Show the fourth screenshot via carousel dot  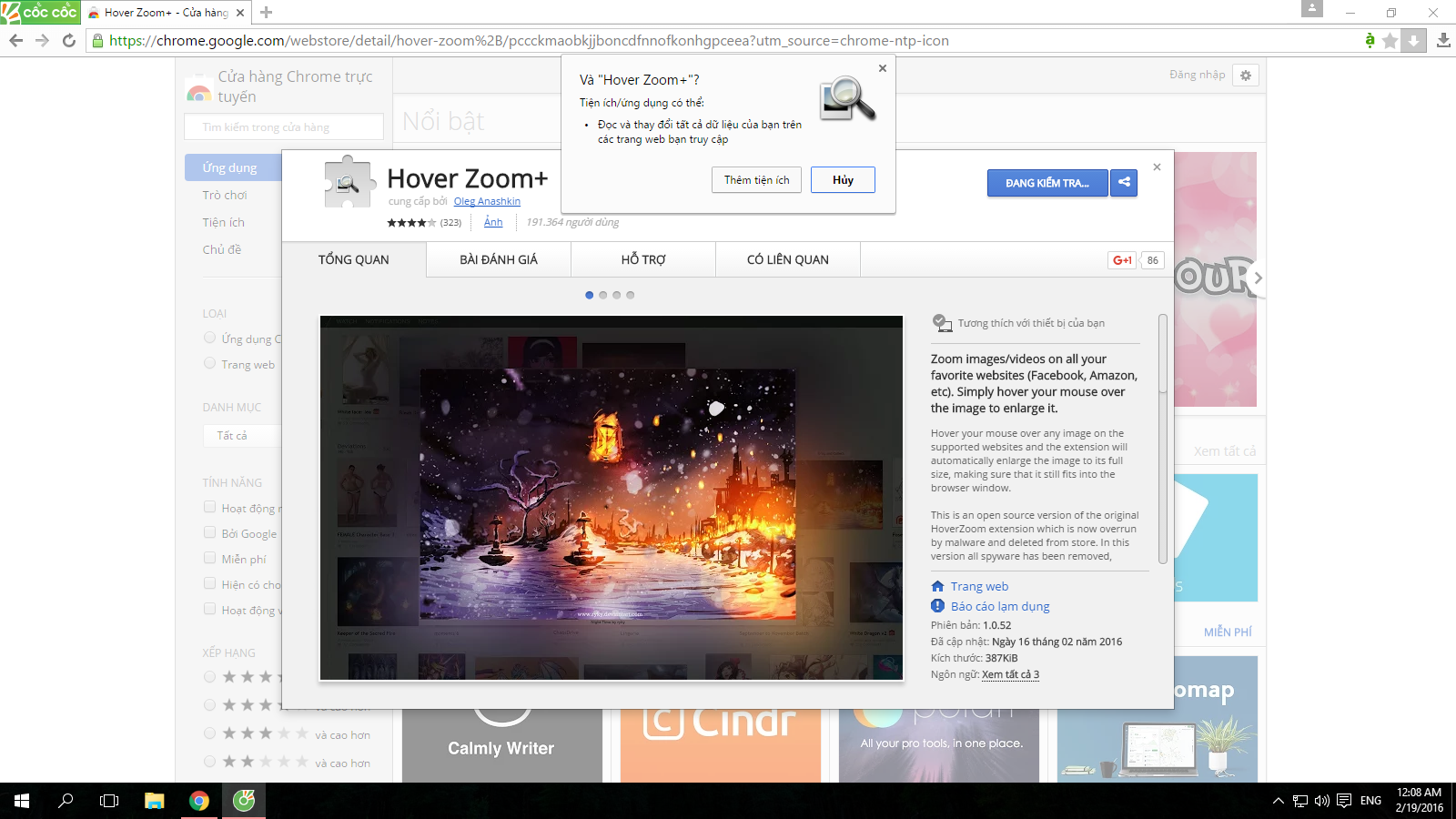pyautogui.click(x=630, y=295)
